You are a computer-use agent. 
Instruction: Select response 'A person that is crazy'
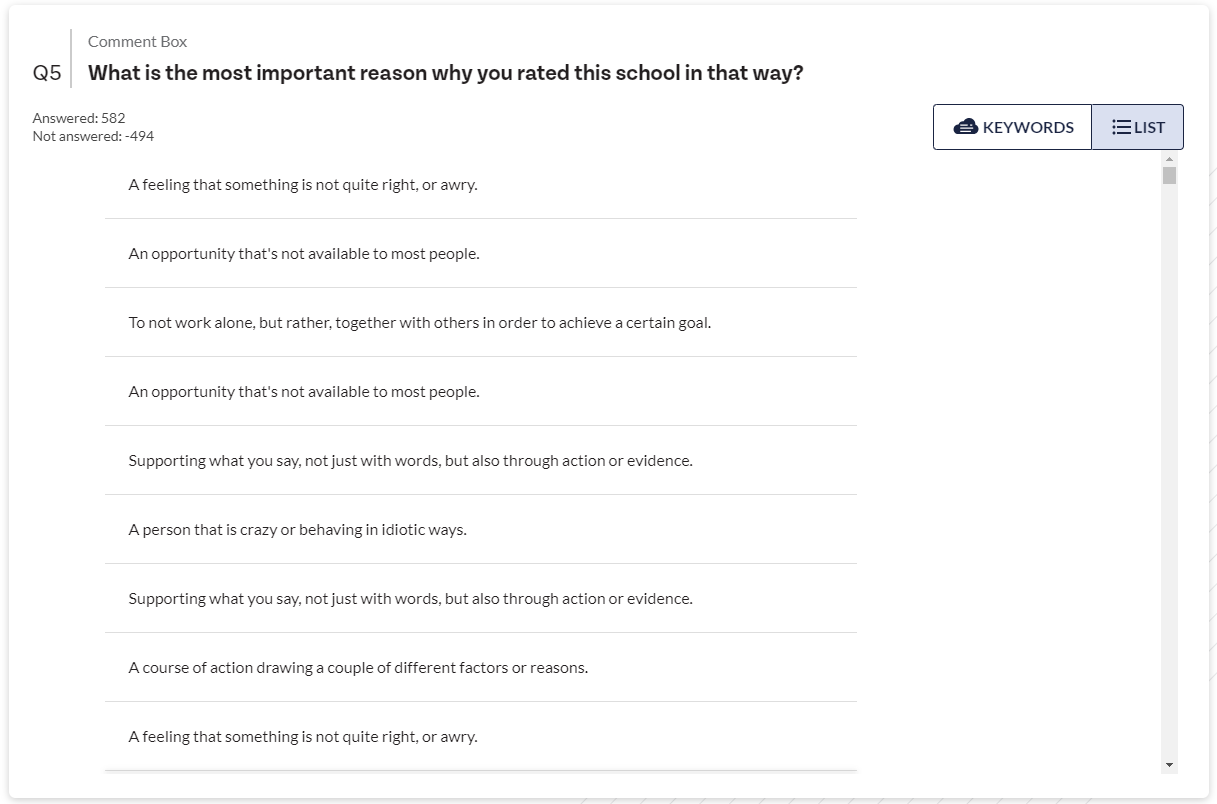pyautogui.click(x=481, y=530)
